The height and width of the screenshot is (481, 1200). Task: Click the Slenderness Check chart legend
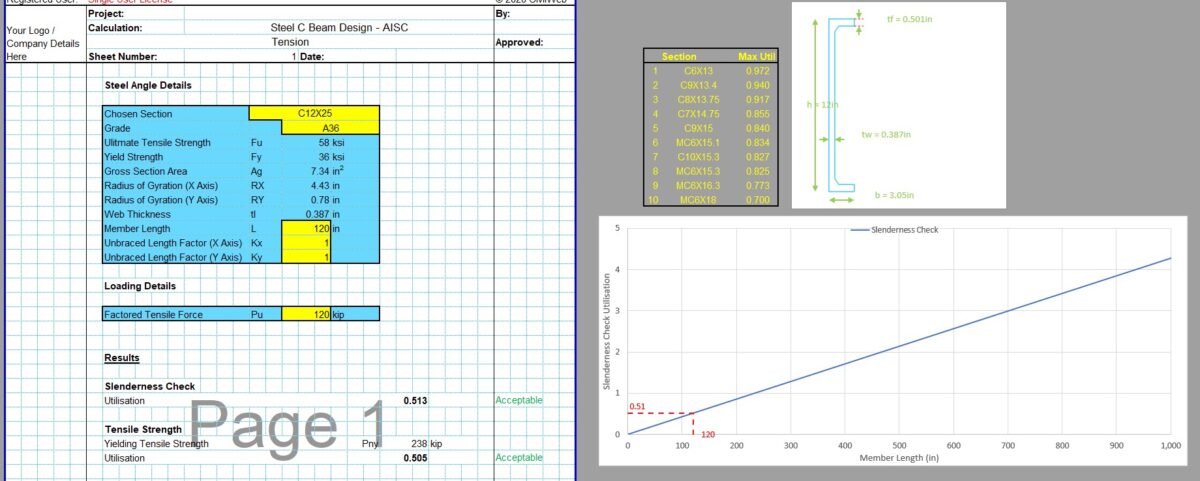pos(894,230)
